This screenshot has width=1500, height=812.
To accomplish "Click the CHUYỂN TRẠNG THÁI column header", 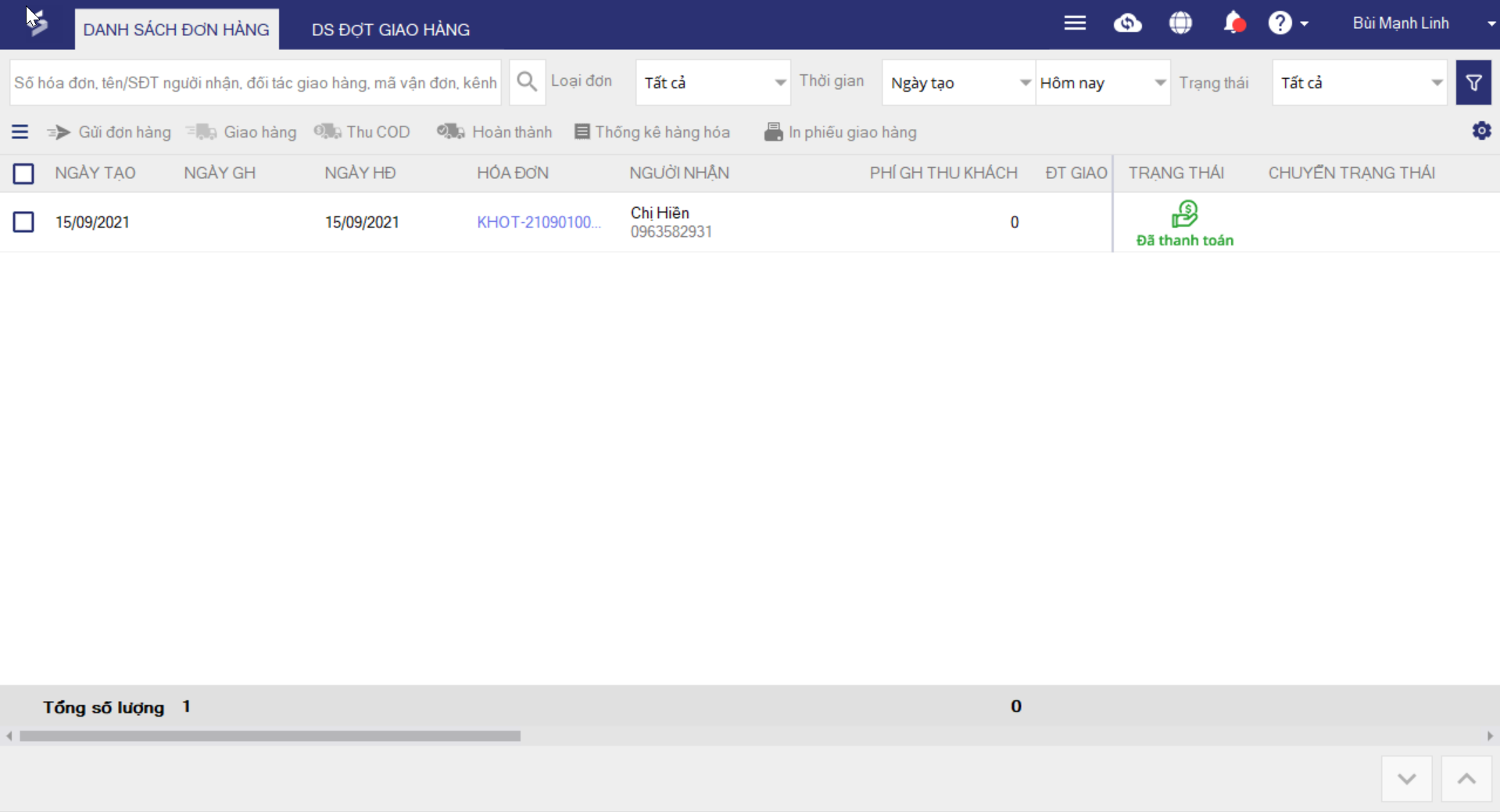I will [x=1351, y=173].
